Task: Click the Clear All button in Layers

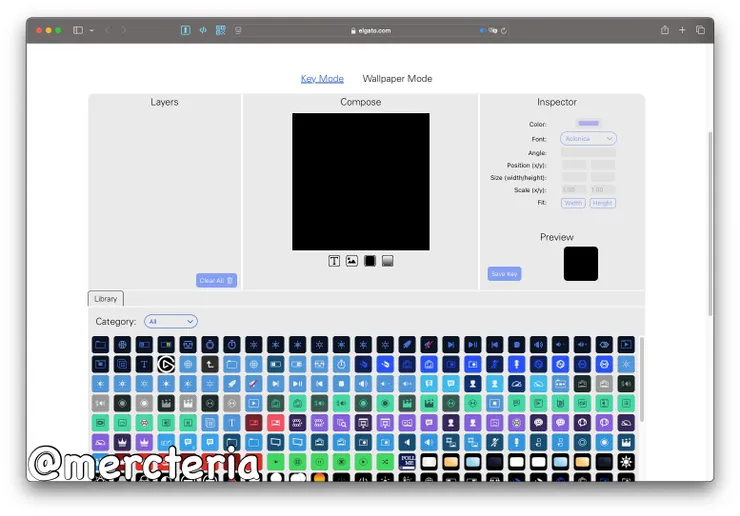Action: pos(216,280)
